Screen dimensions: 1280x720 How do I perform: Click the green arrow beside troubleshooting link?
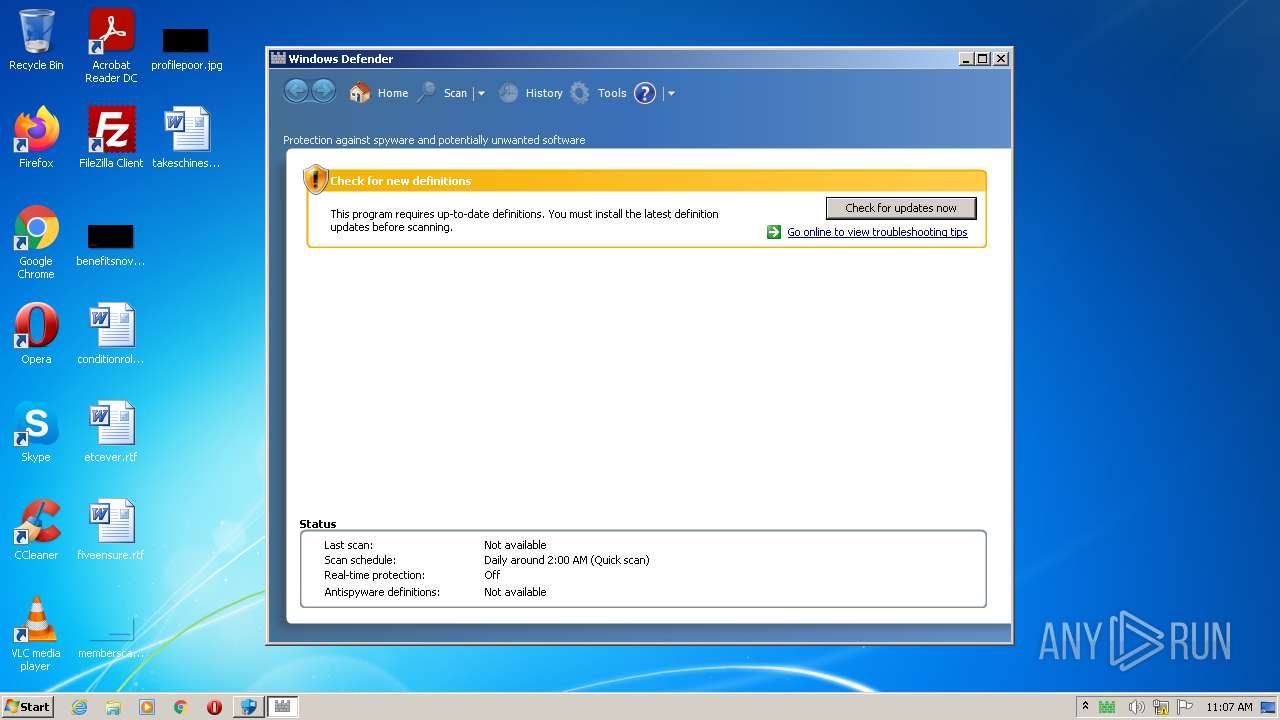pyautogui.click(x=774, y=232)
